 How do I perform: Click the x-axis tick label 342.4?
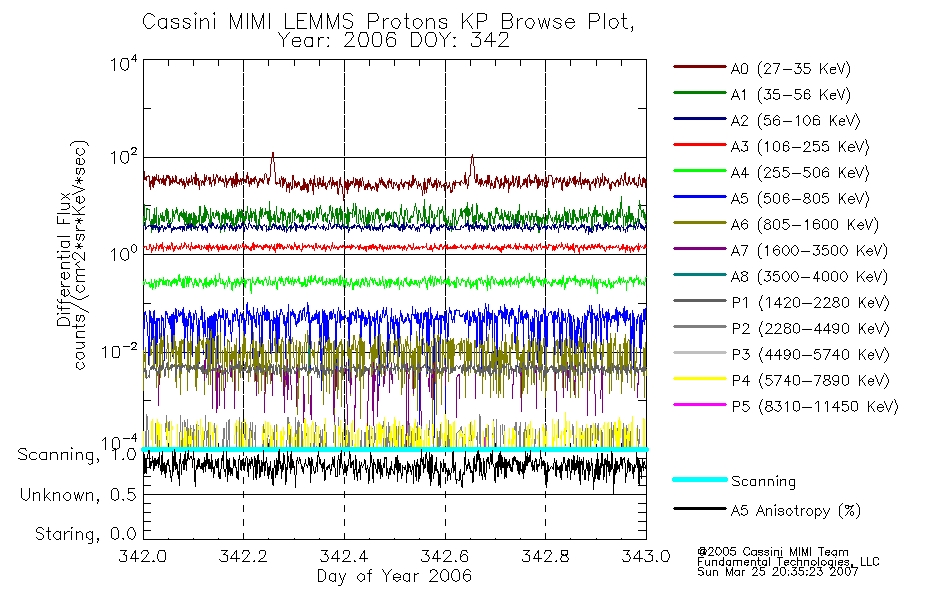click(344, 556)
